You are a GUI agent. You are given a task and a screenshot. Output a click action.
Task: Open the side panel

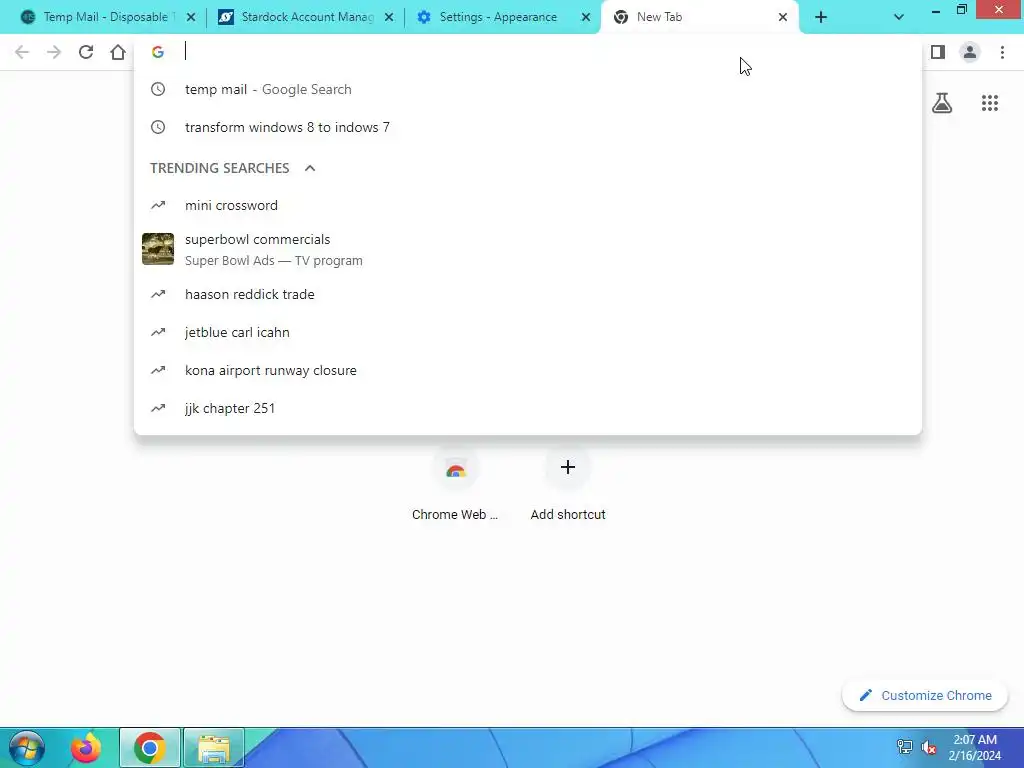(938, 52)
